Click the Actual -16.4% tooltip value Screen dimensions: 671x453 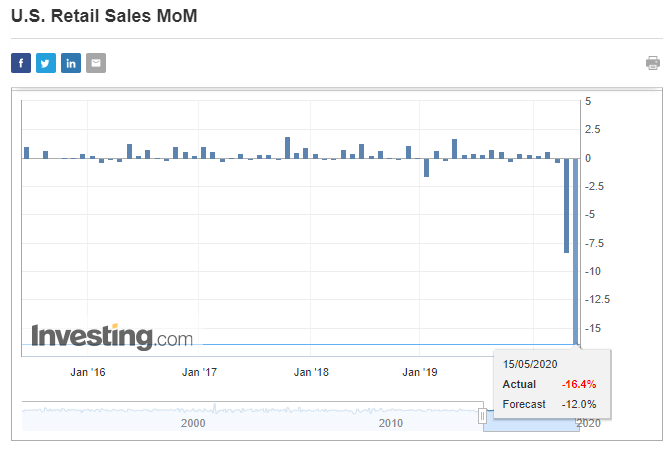[x=579, y=384]
